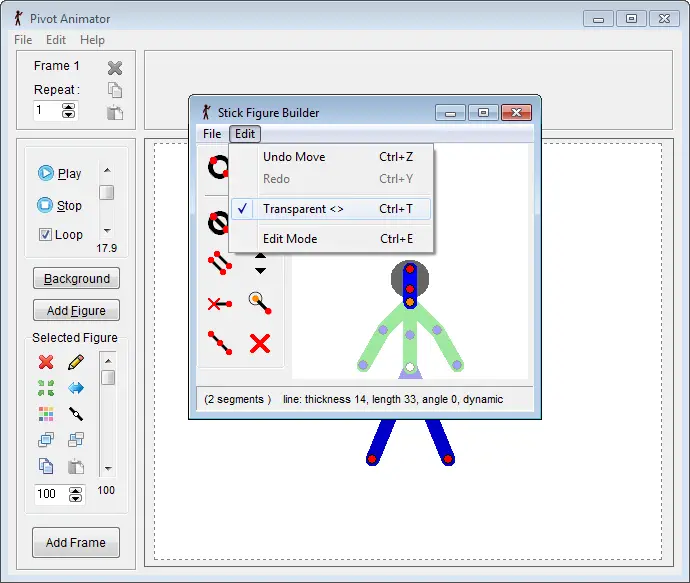The height and width of the screenshot is (583, 690).
Task: Click red handle at right foot
Action: [448, 459]
